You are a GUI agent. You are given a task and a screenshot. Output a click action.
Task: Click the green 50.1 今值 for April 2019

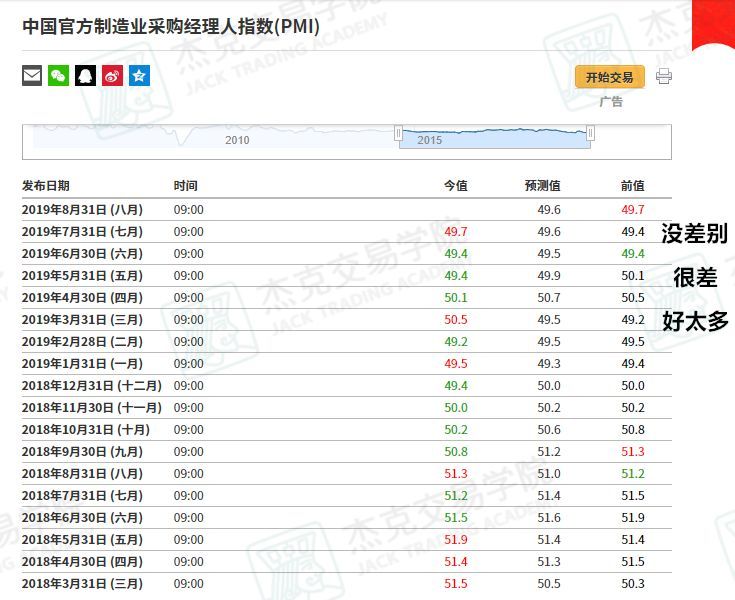(456, 298)
